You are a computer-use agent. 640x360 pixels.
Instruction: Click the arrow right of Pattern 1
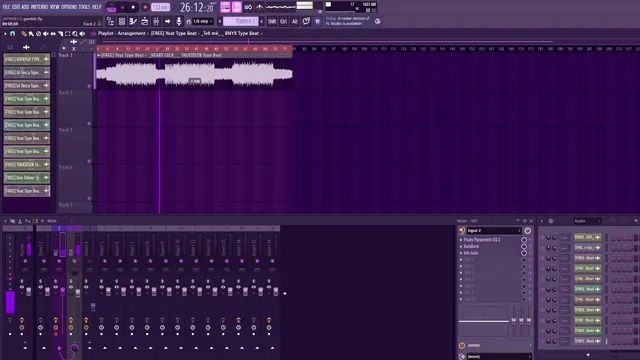pos(262,21)
